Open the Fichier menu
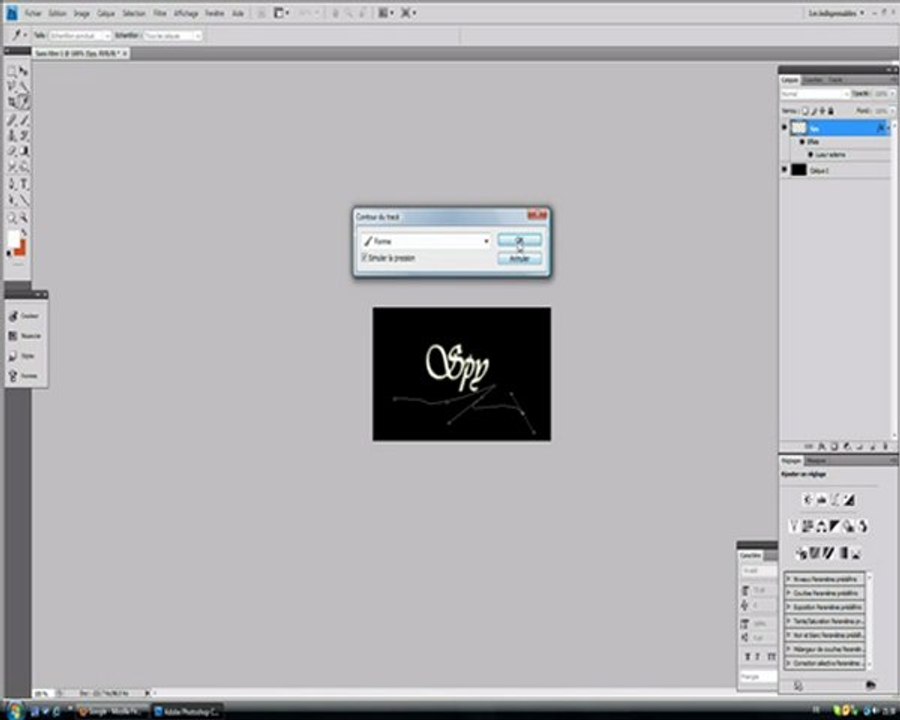The width and height of the screenshot is (900, 720). [x=33, y=13]
